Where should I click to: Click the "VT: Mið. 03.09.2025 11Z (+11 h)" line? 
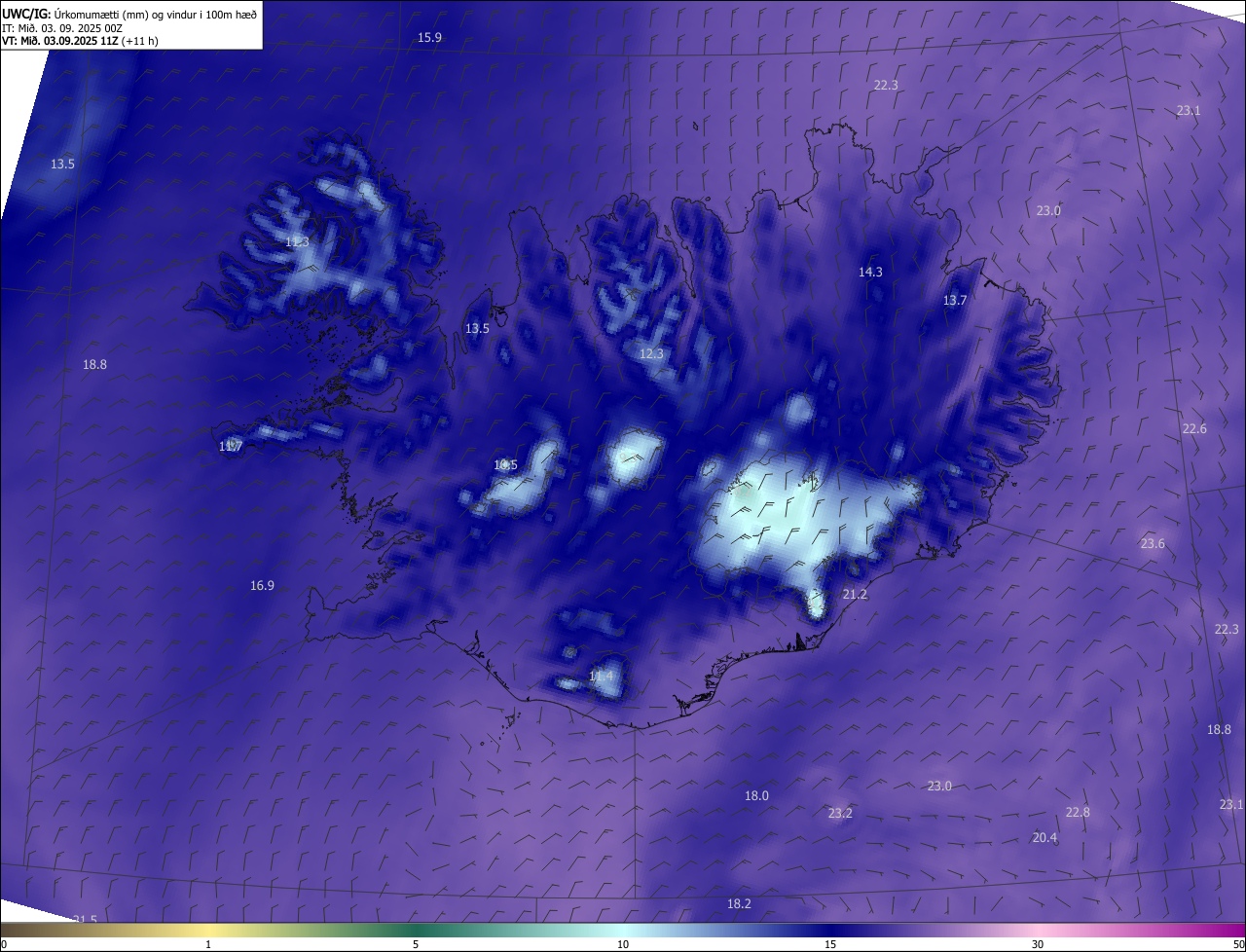tap(80, 41)
